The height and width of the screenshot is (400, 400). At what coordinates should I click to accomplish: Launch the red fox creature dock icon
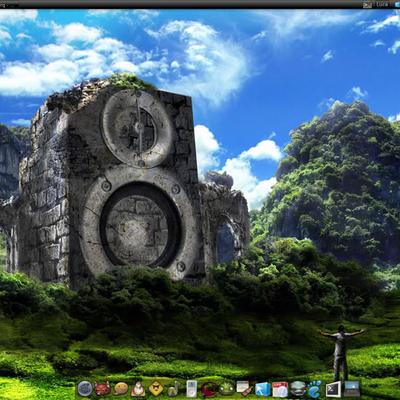coord(103,388)
